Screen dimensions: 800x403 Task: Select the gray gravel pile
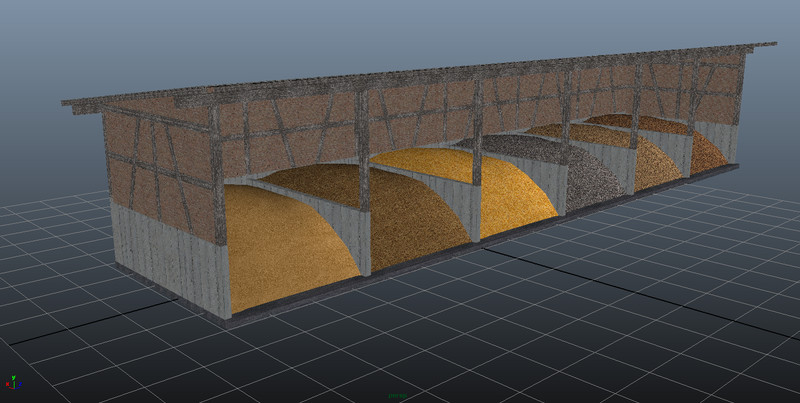tap(595, 175)
